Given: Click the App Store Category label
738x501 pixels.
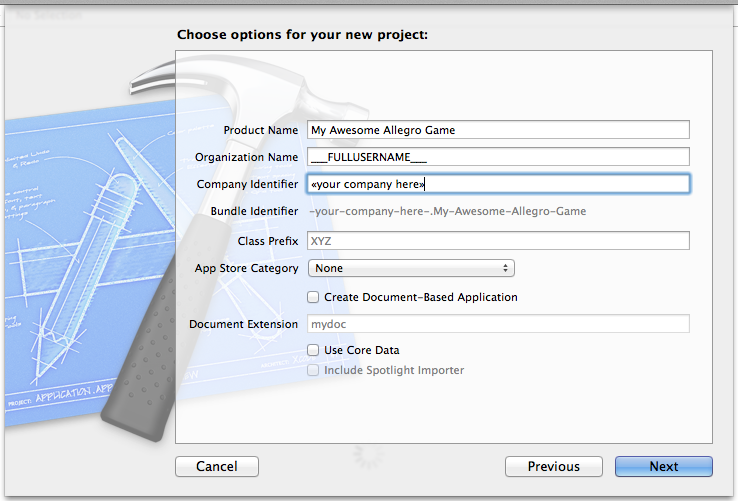Looking at the screenshot, I should coord(246,268).
